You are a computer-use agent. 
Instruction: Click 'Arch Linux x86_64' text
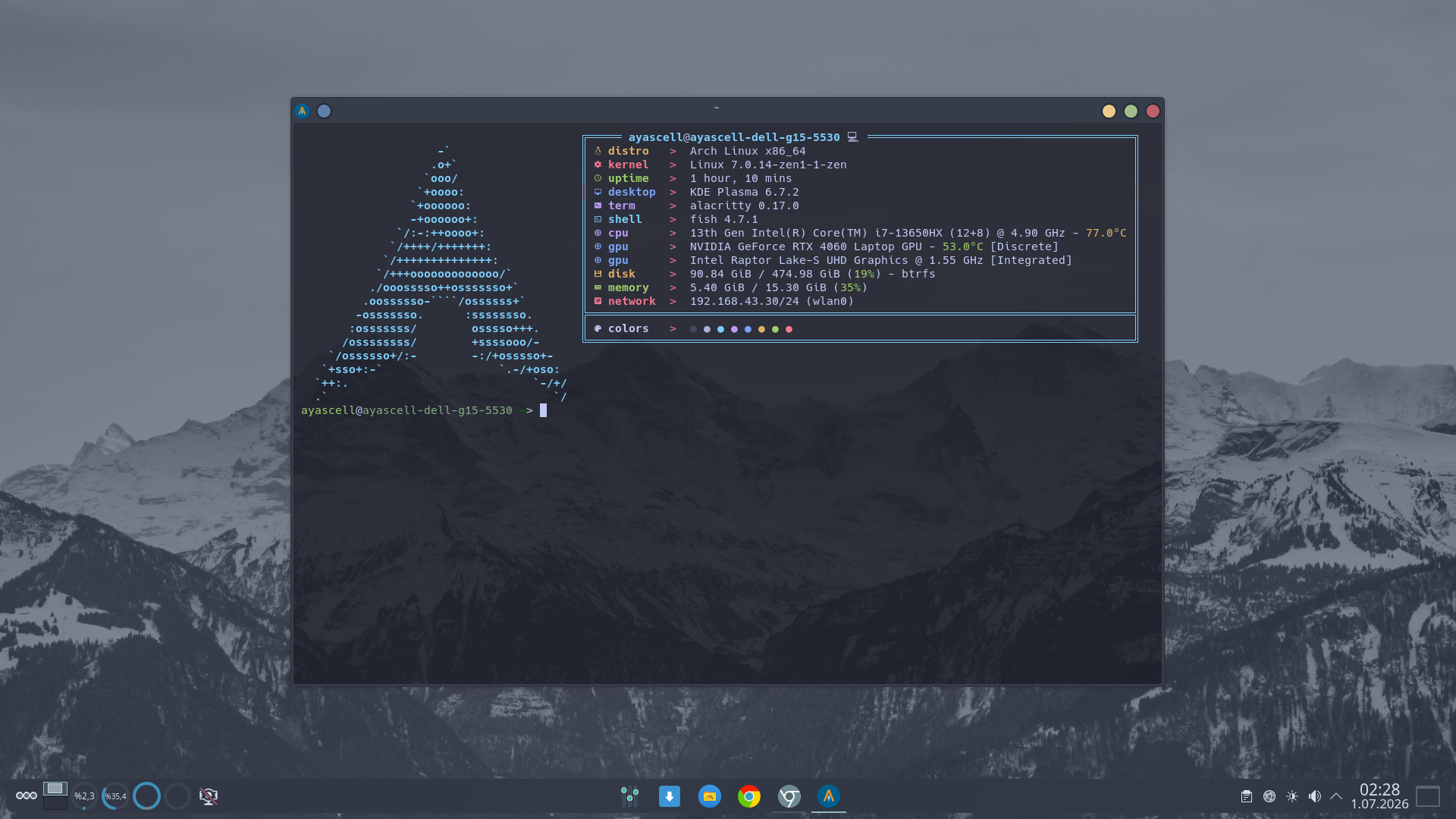(x=748, y=151)
